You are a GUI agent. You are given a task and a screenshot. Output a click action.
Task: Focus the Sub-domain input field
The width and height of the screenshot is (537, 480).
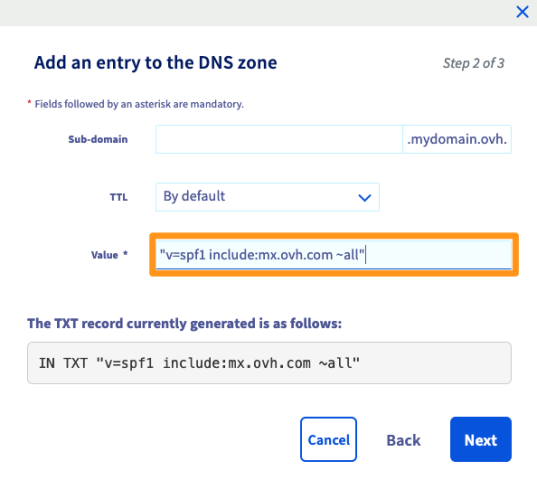tap(279, 139)
